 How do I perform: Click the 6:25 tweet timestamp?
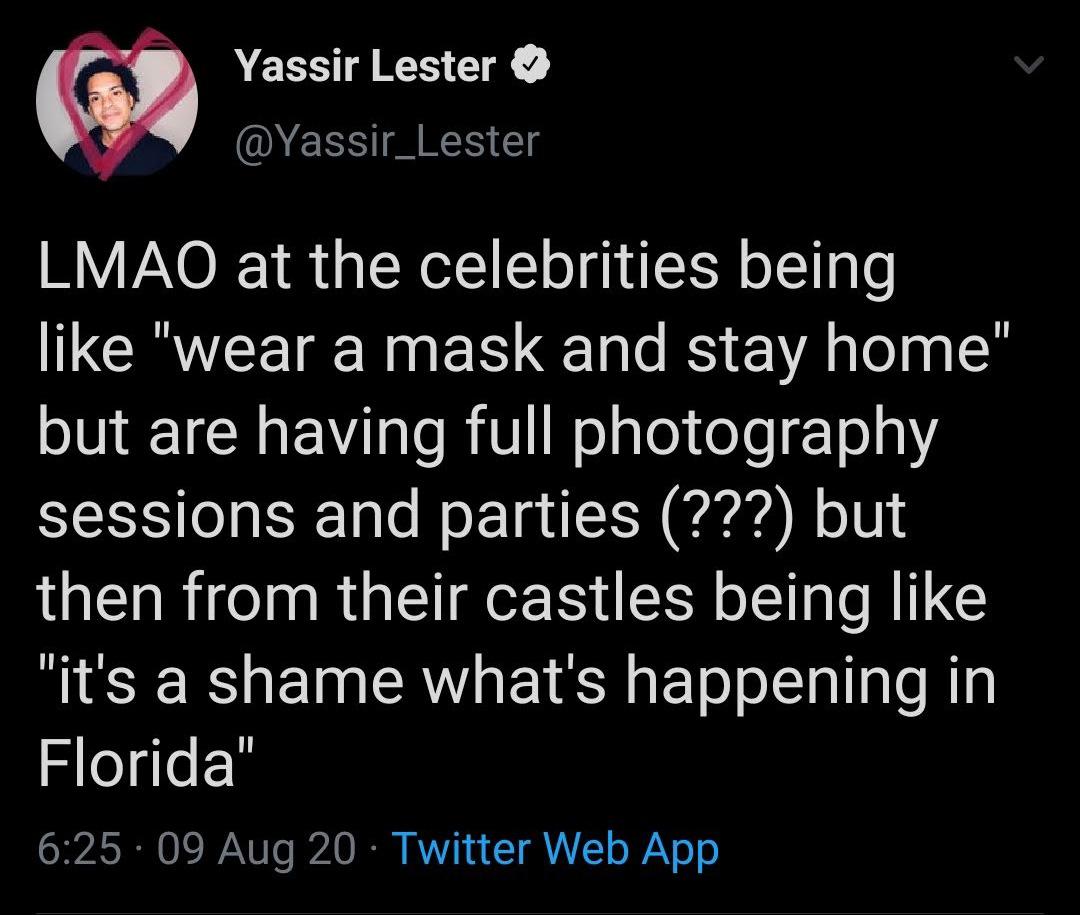[x=79, y=848]
